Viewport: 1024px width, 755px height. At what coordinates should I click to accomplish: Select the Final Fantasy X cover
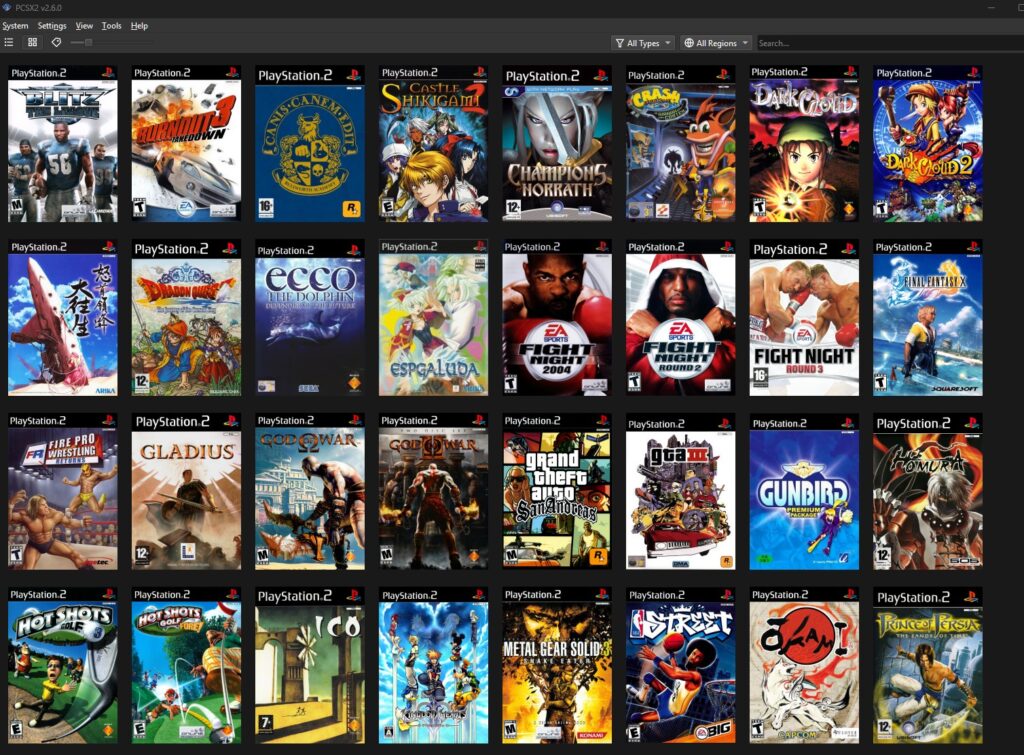click(x=927, y=318)
